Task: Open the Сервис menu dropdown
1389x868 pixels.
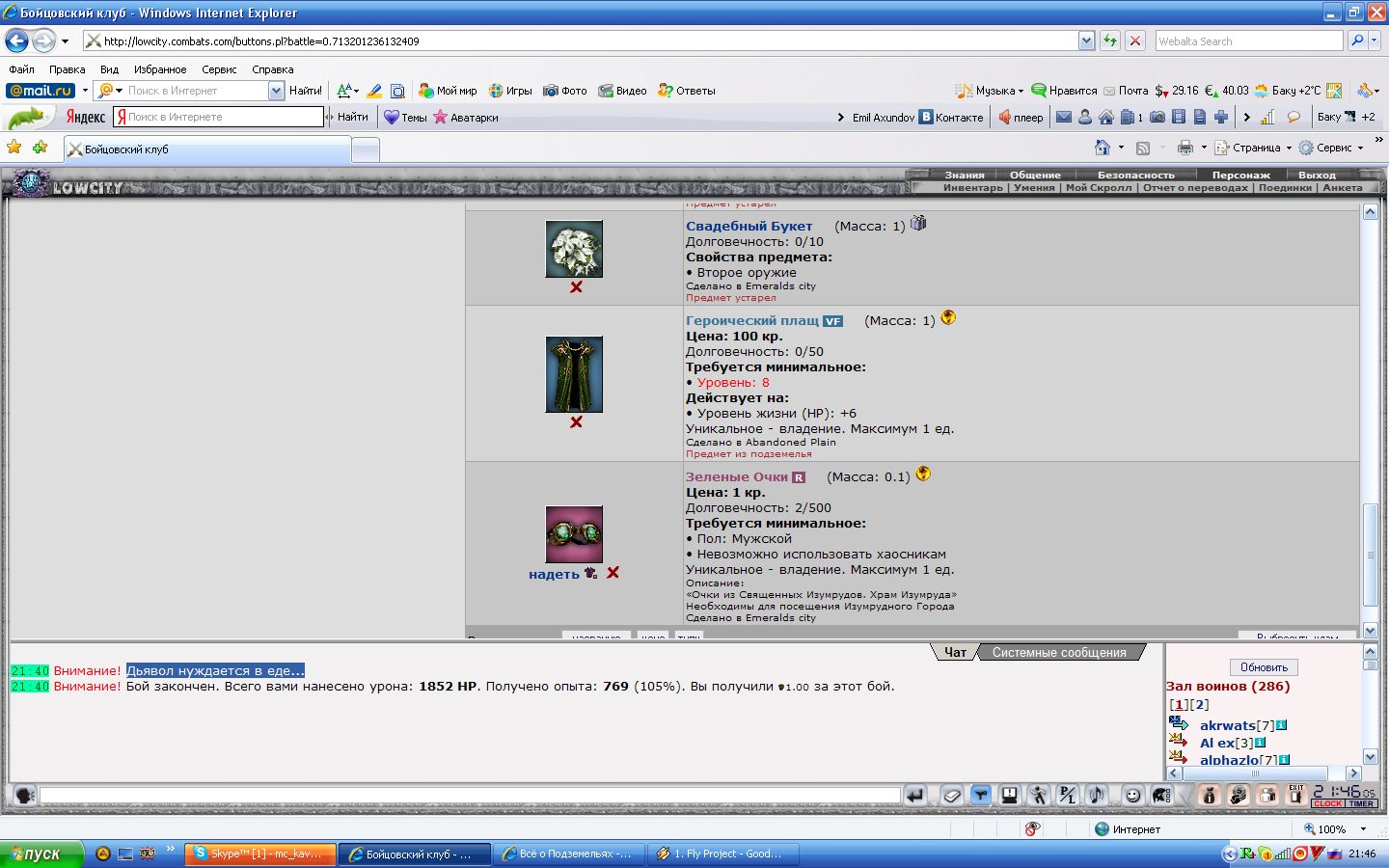Action: tap(1331, 148)
